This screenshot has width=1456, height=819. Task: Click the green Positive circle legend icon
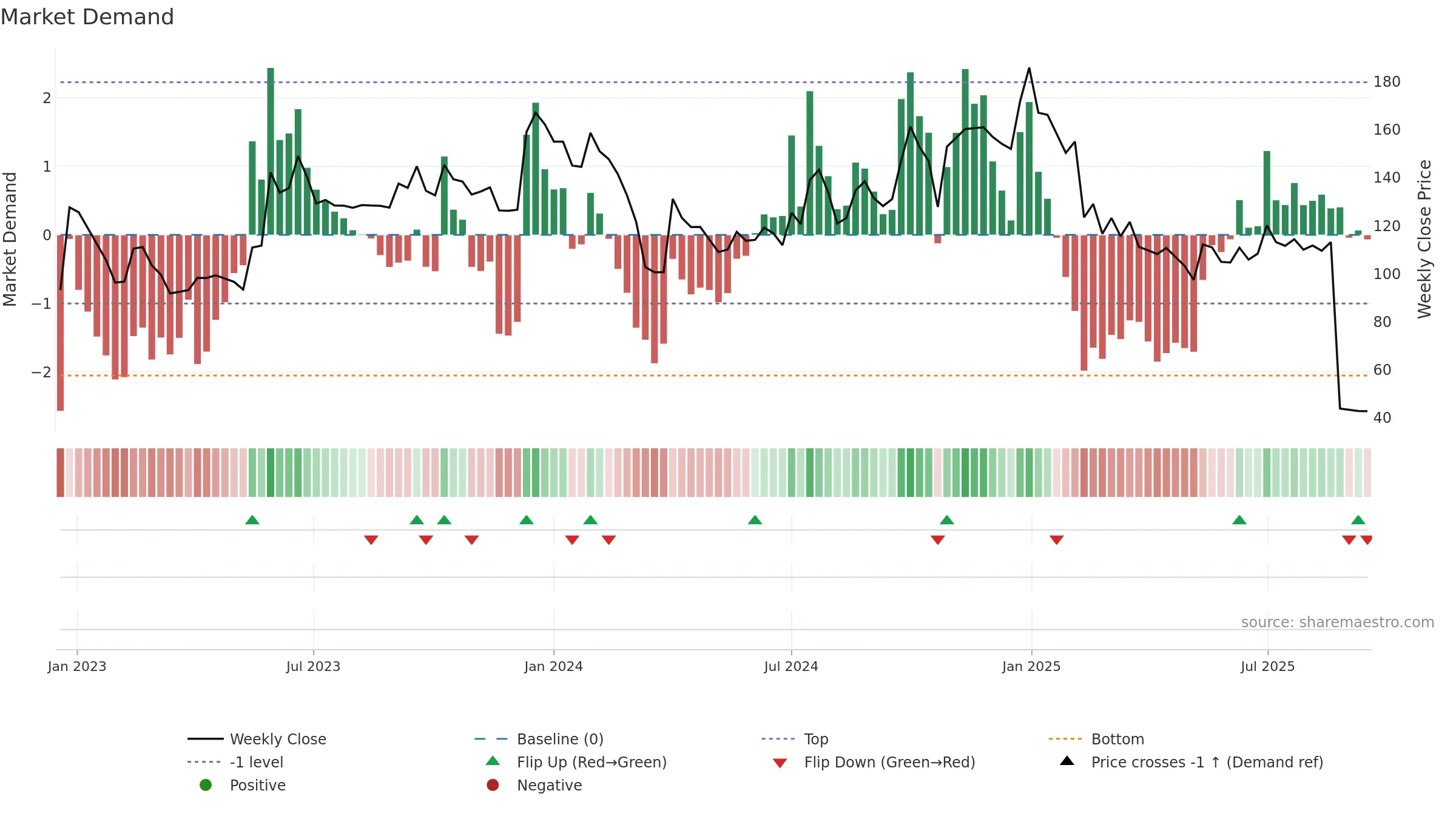click(x=206, y=785)
